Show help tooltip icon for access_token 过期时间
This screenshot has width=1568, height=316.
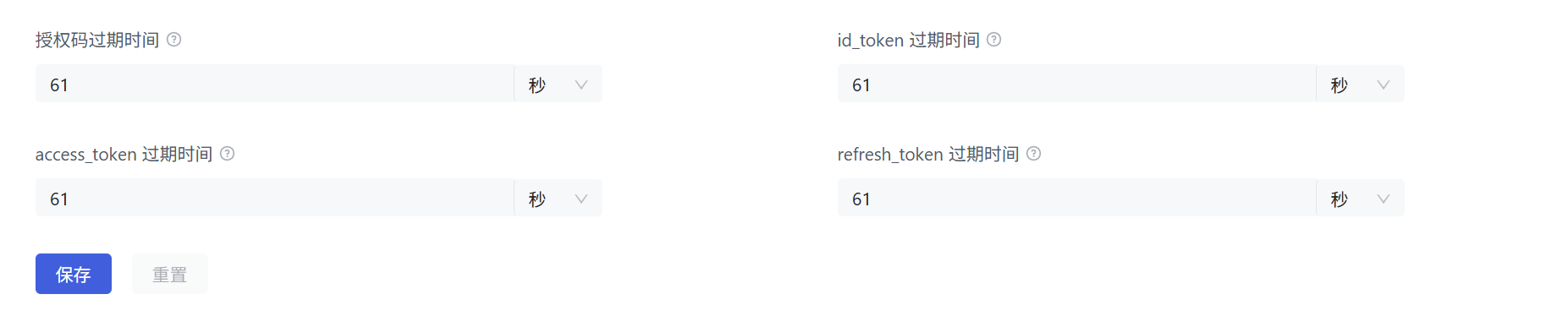(228, 153)
